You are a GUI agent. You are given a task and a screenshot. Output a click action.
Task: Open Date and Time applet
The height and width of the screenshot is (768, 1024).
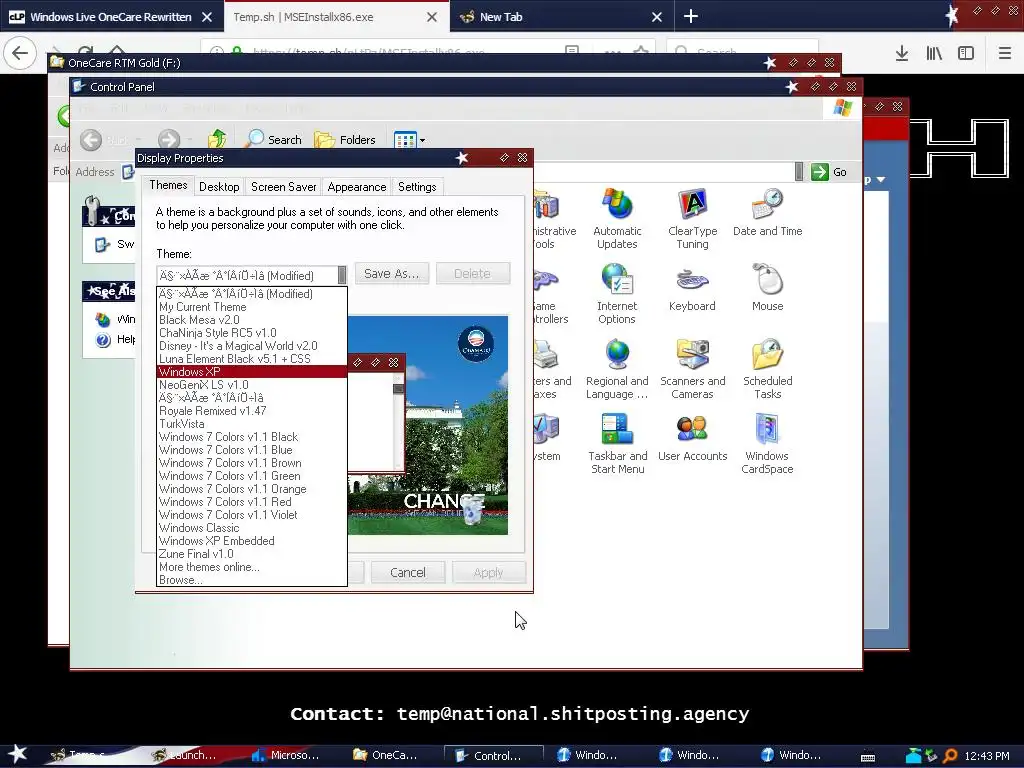pyautogui.click(x=767, y=213)
